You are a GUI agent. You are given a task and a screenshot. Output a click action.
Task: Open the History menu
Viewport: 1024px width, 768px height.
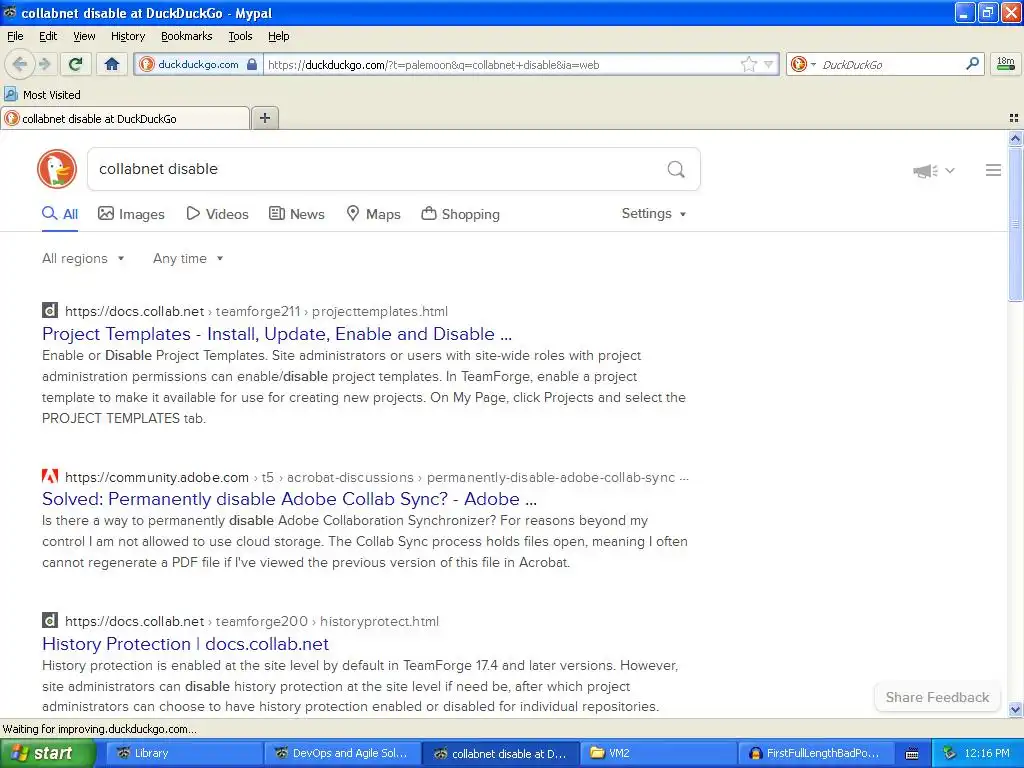(x=127, y=36)
